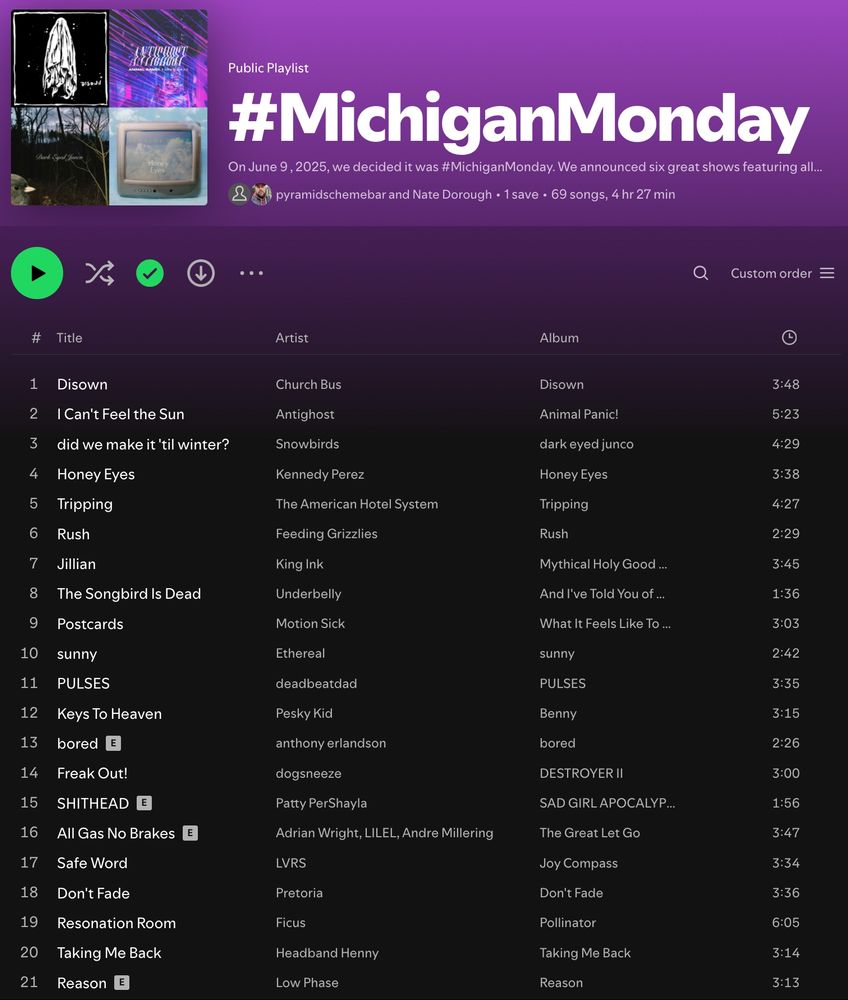Sort by the Artist column header
The image size is (848, 1000).
pyautogui.click(x=291, y=338)
